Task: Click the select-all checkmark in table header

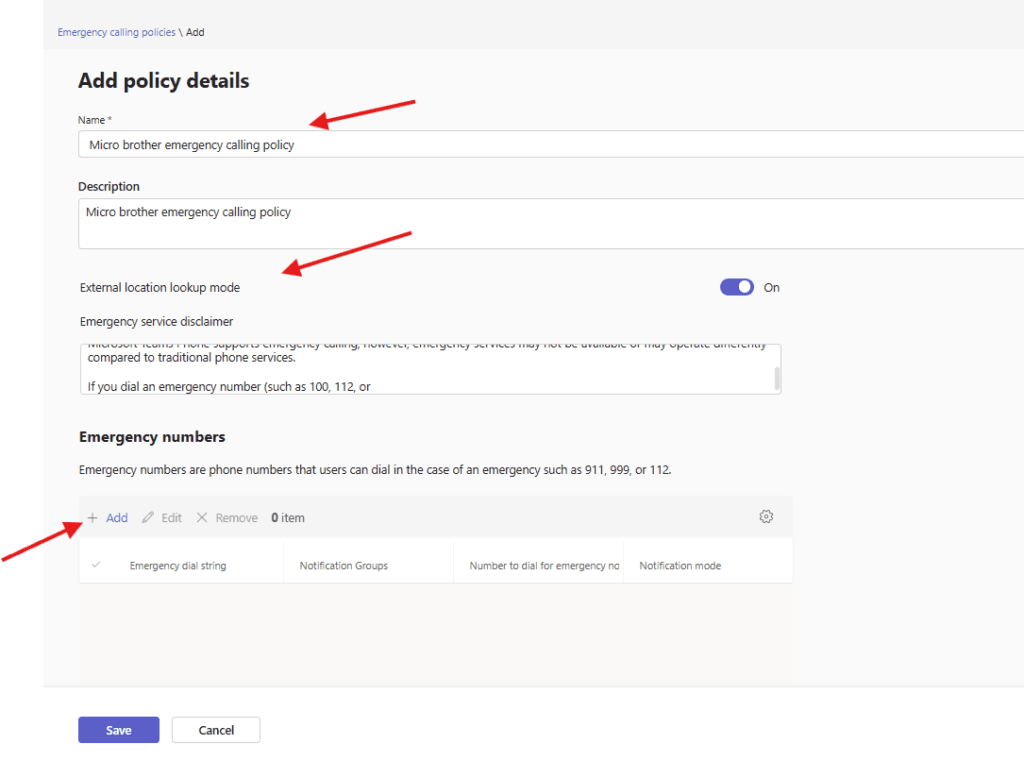Action: [x=96, y=565]
